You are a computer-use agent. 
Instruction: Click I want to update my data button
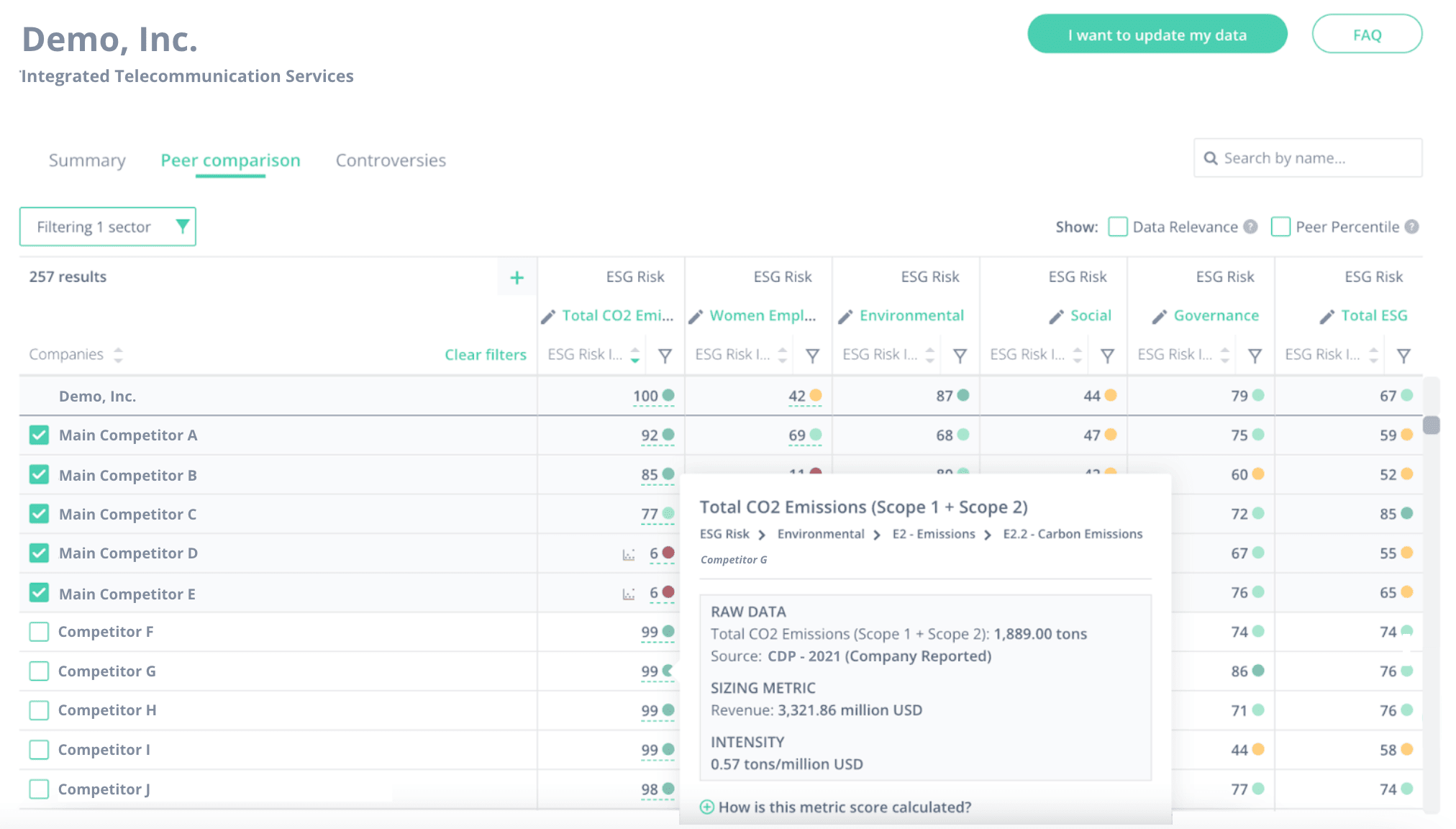[x=1157, y=35]
